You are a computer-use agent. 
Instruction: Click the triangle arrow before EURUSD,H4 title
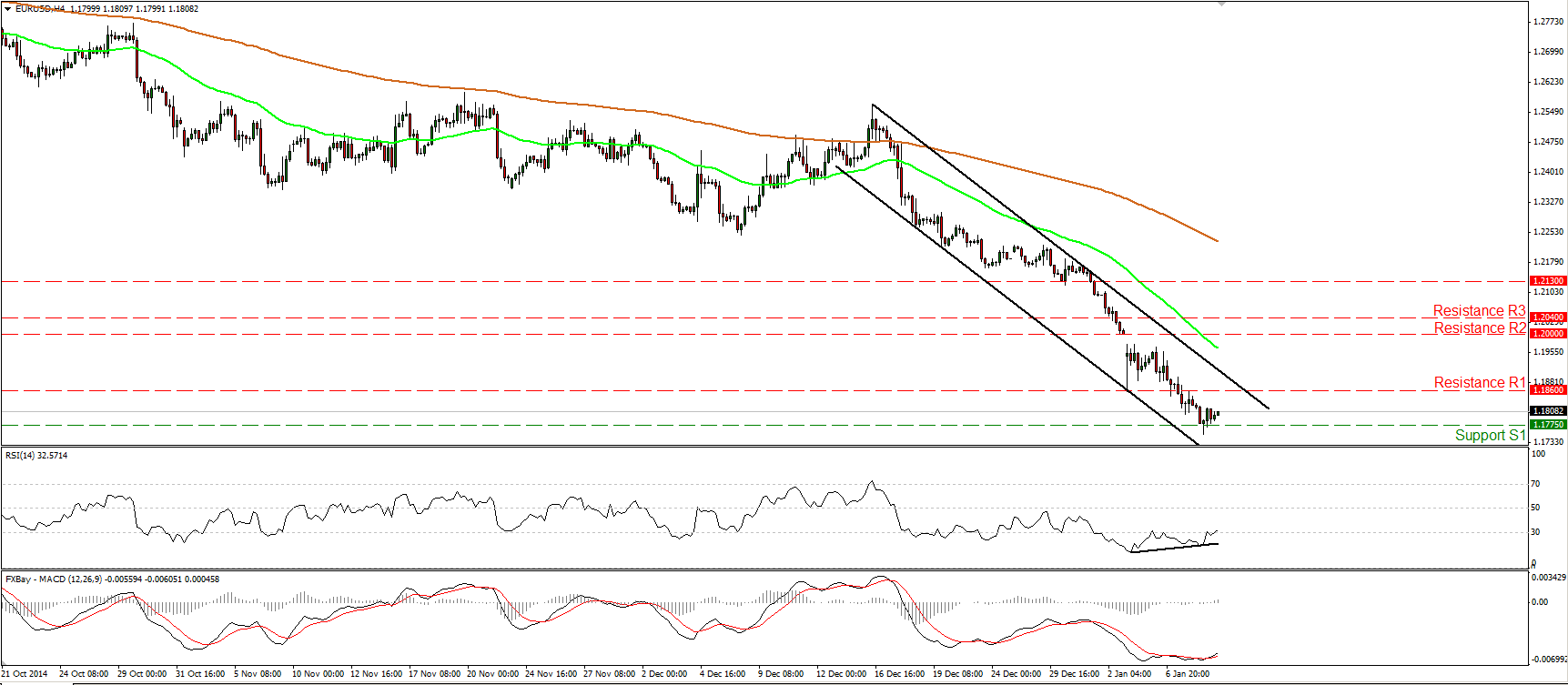(x=8, y=9)
